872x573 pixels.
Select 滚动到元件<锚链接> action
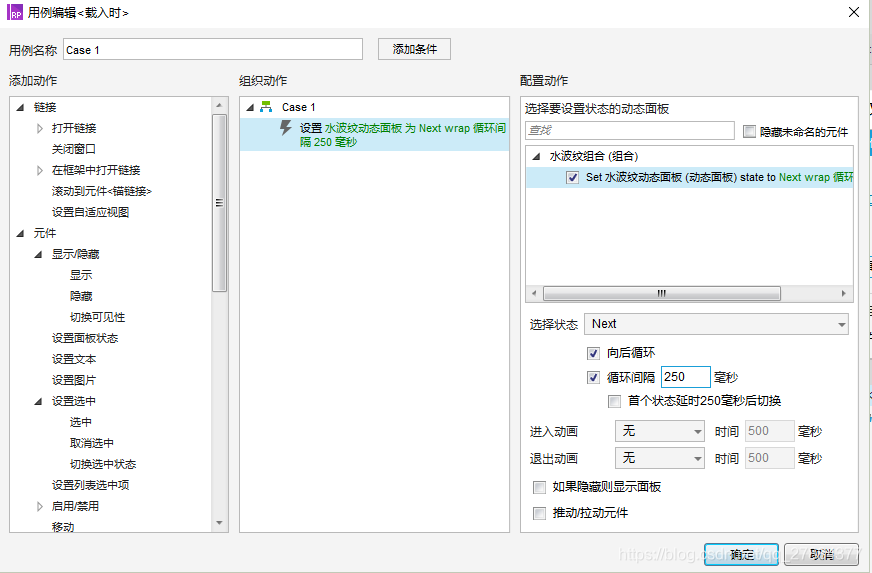point(102,191)
